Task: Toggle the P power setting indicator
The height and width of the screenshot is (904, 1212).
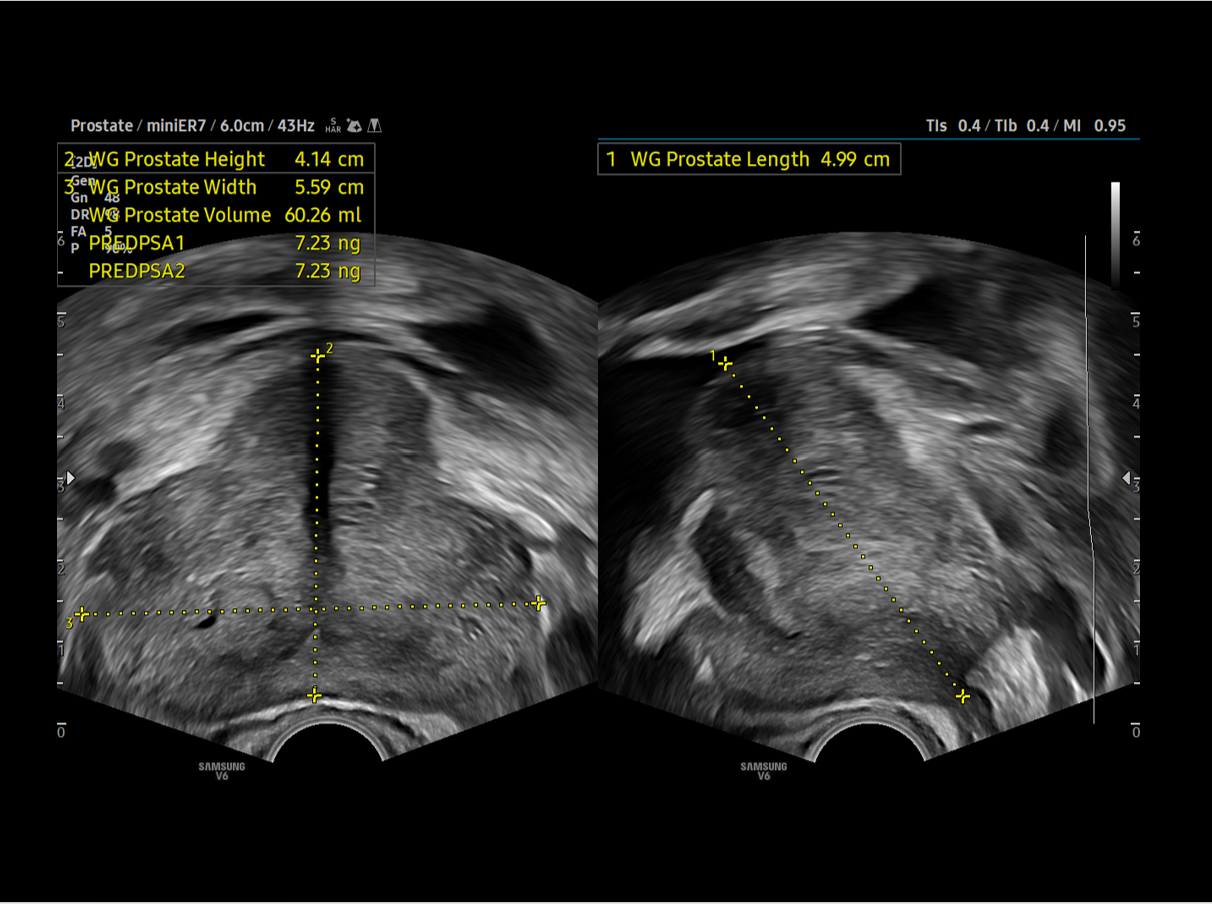Action: pos(73,247)
